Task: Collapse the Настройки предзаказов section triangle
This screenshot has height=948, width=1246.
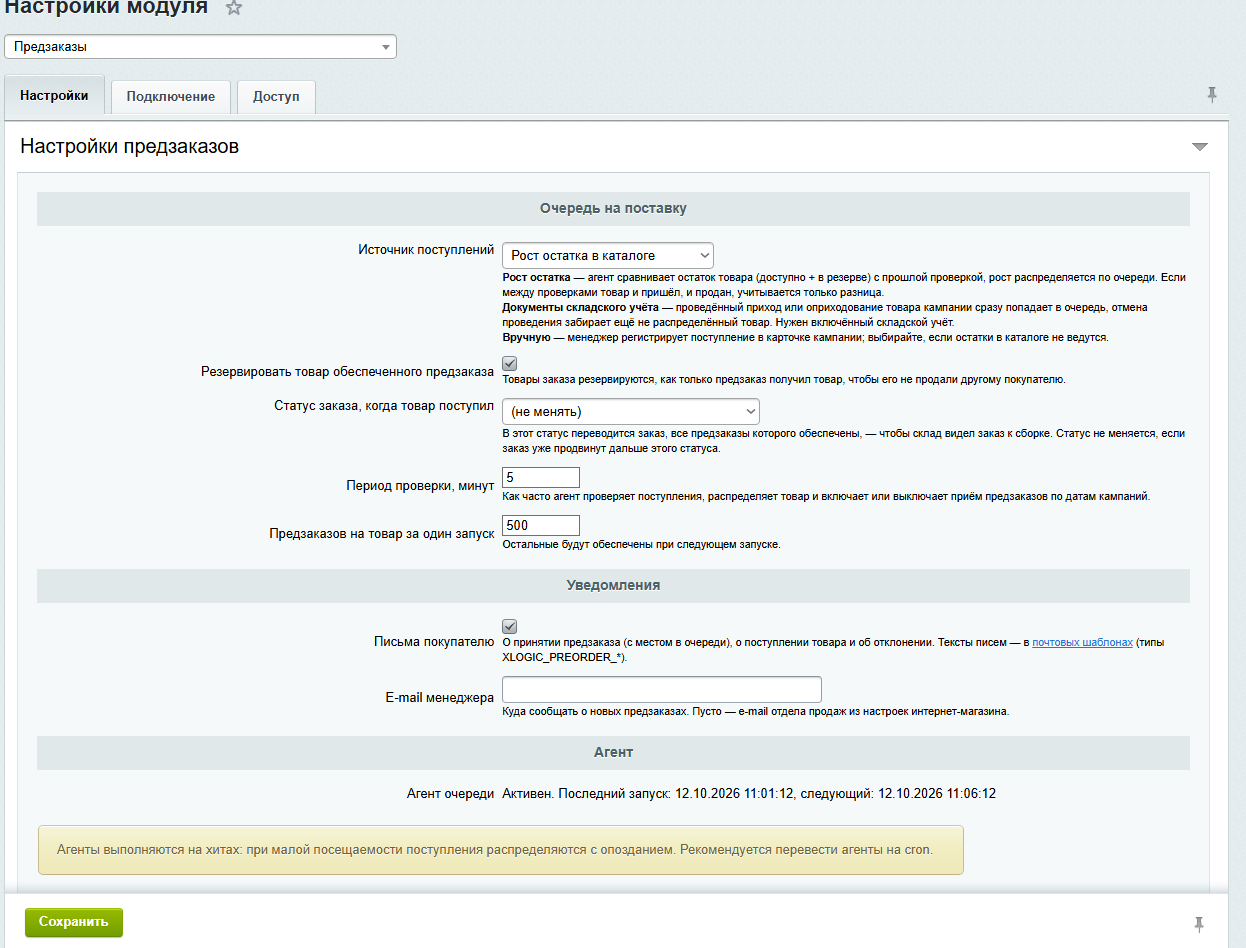Action: coord(1200,147)
